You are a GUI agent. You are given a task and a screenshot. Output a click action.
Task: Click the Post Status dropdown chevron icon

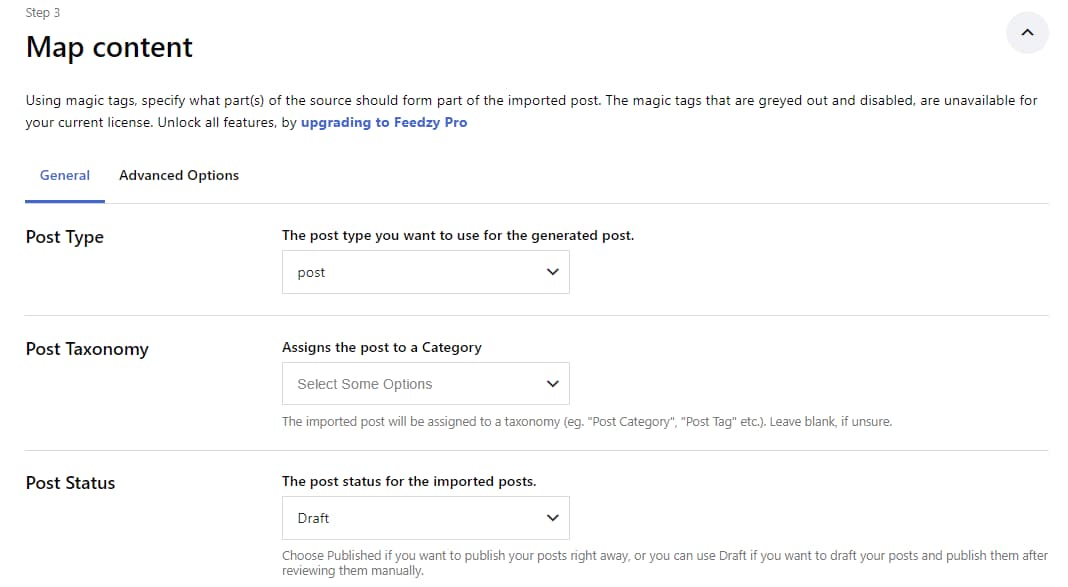pos(552,517)
